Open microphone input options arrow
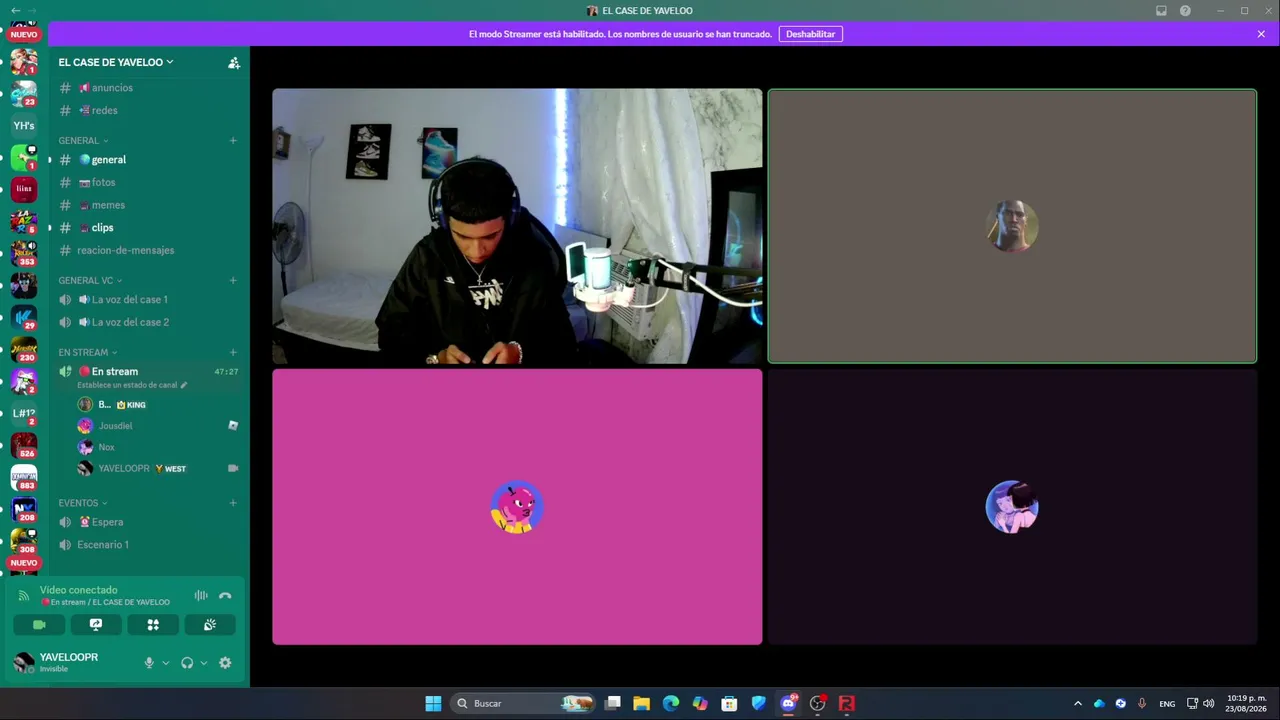Screen dimensions: 1280x720 (x=165, y=663)
